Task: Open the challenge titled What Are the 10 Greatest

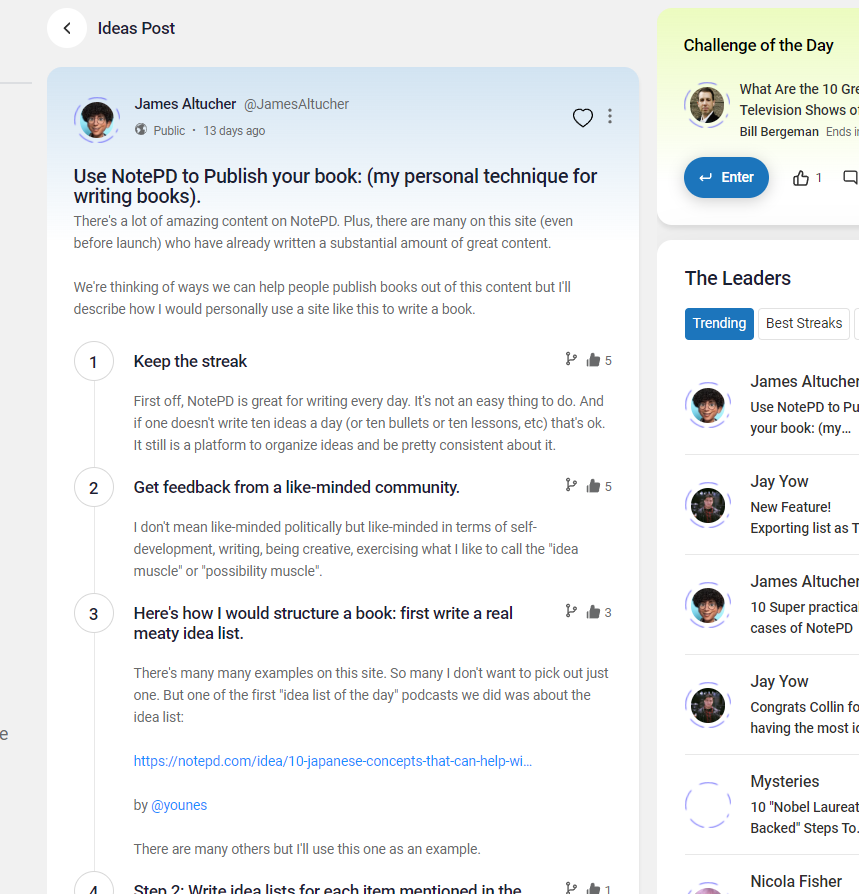Action: tap(799, 99)
